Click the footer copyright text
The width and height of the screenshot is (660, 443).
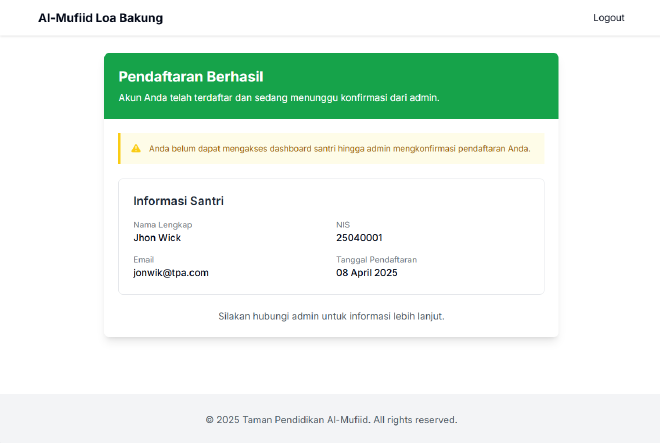331,420
